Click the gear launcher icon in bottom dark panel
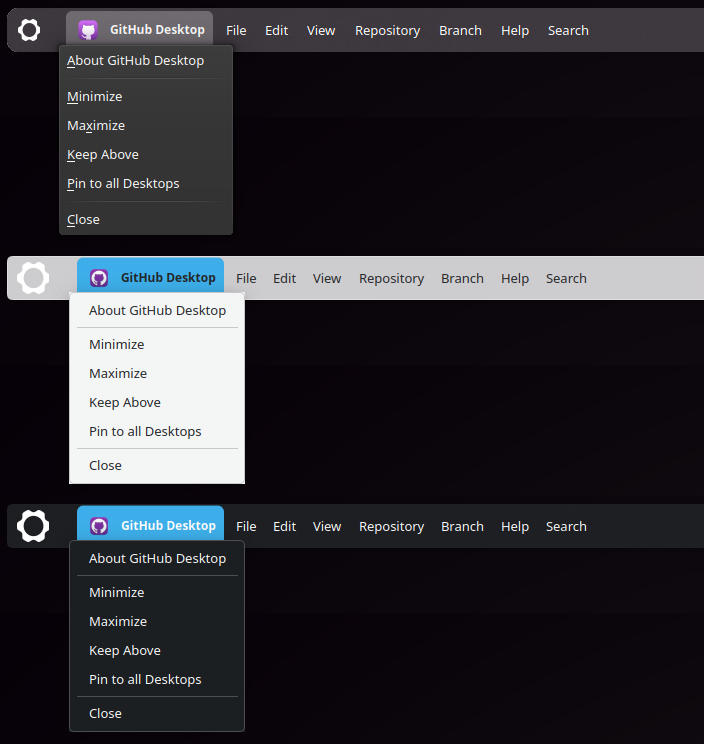This screenshot has height=744, width=704. click(33, 526)
